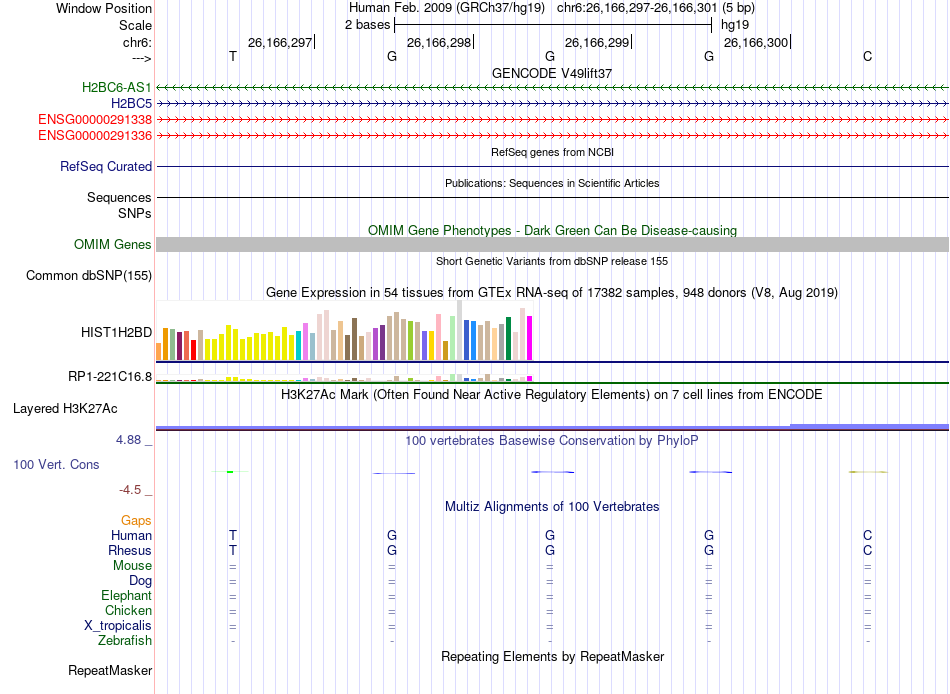
Task: Click the T base in the ruler
Action: coord(233,56)
